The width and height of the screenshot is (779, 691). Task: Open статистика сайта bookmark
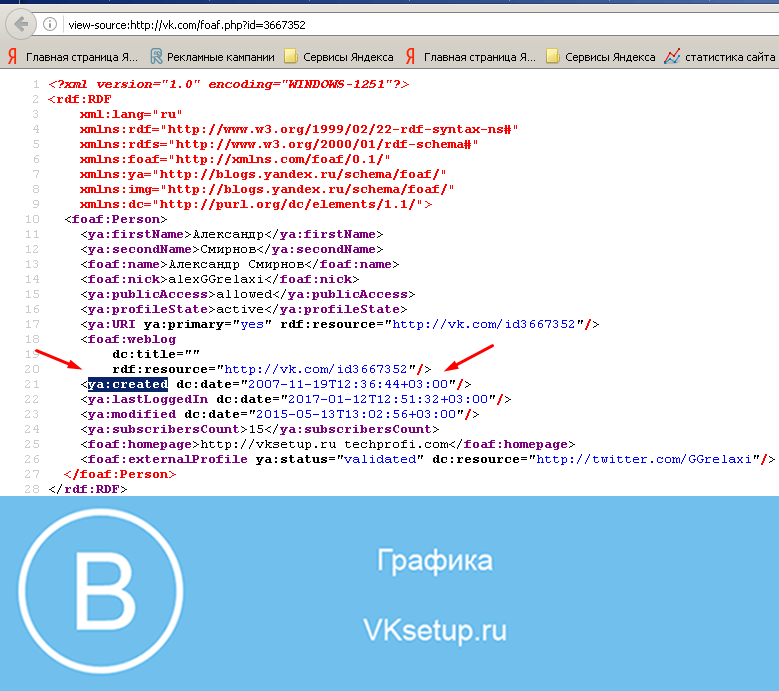pos(720,57)
